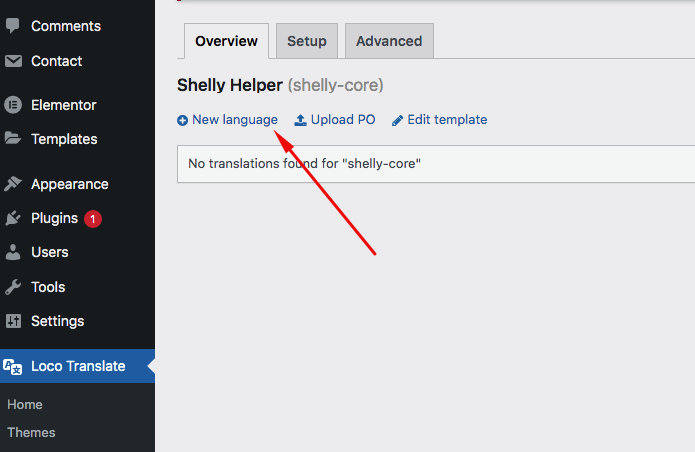Screen dimensions: 695x452
Task: Click the red Plugins update badge
Action: pos(93,219)
